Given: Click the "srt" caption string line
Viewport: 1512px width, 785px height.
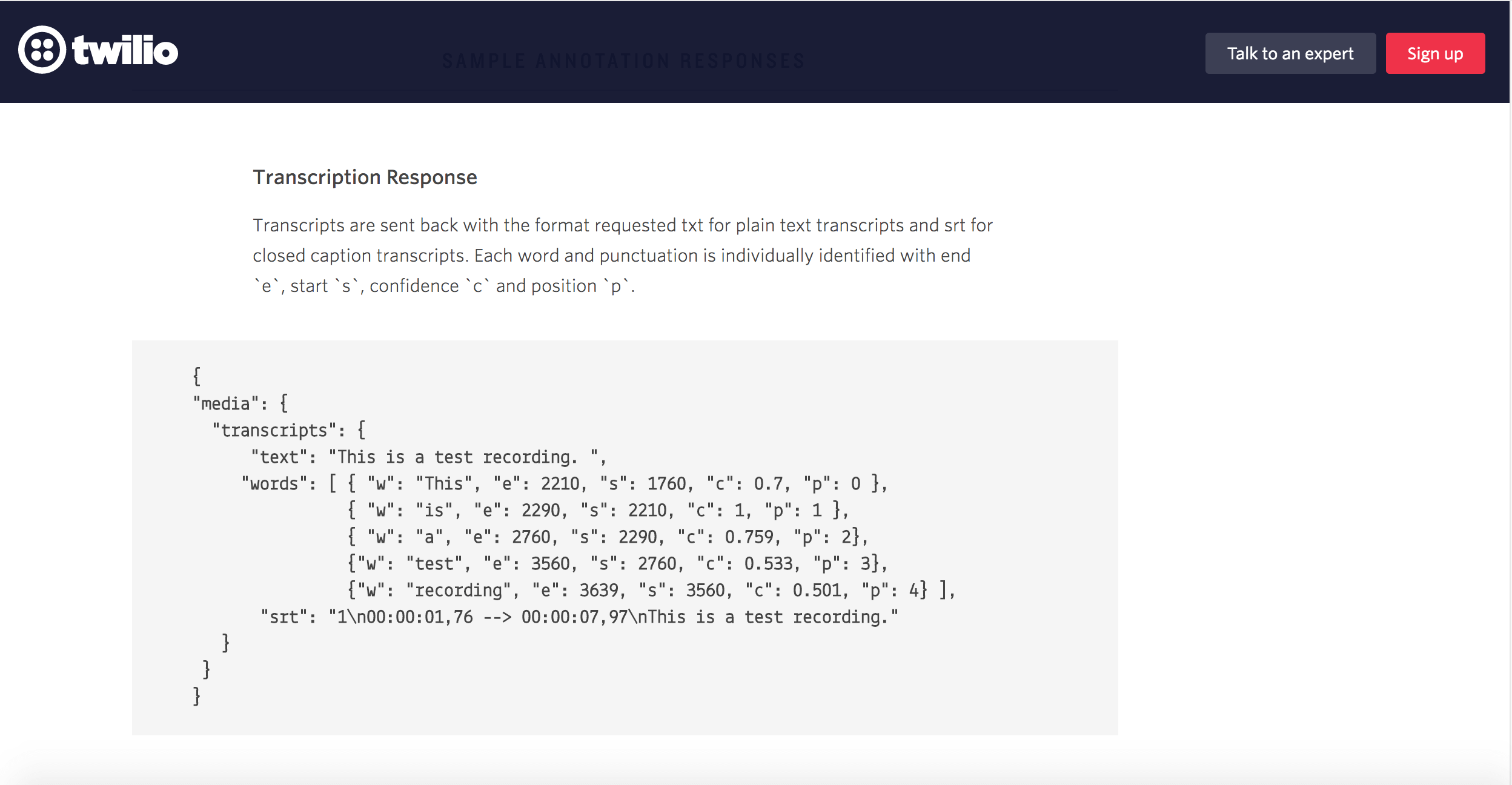Looking at the screenshot, I should [580, 617].
